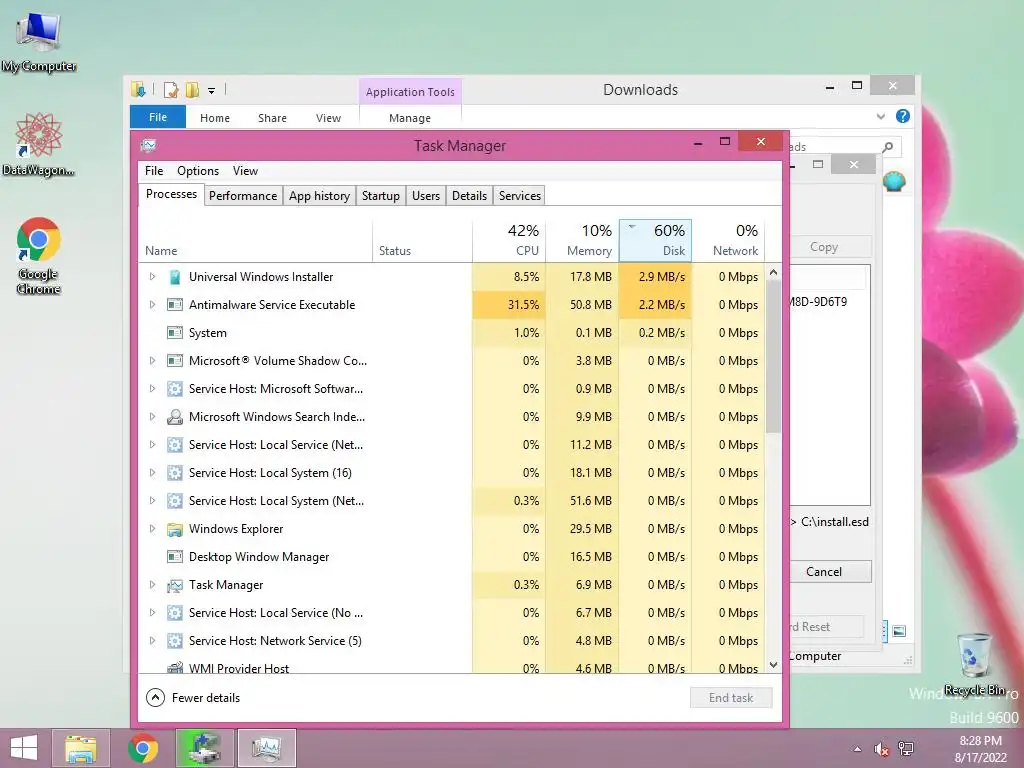
Task: Click the System process icon
Action: (x=174, y=333)
